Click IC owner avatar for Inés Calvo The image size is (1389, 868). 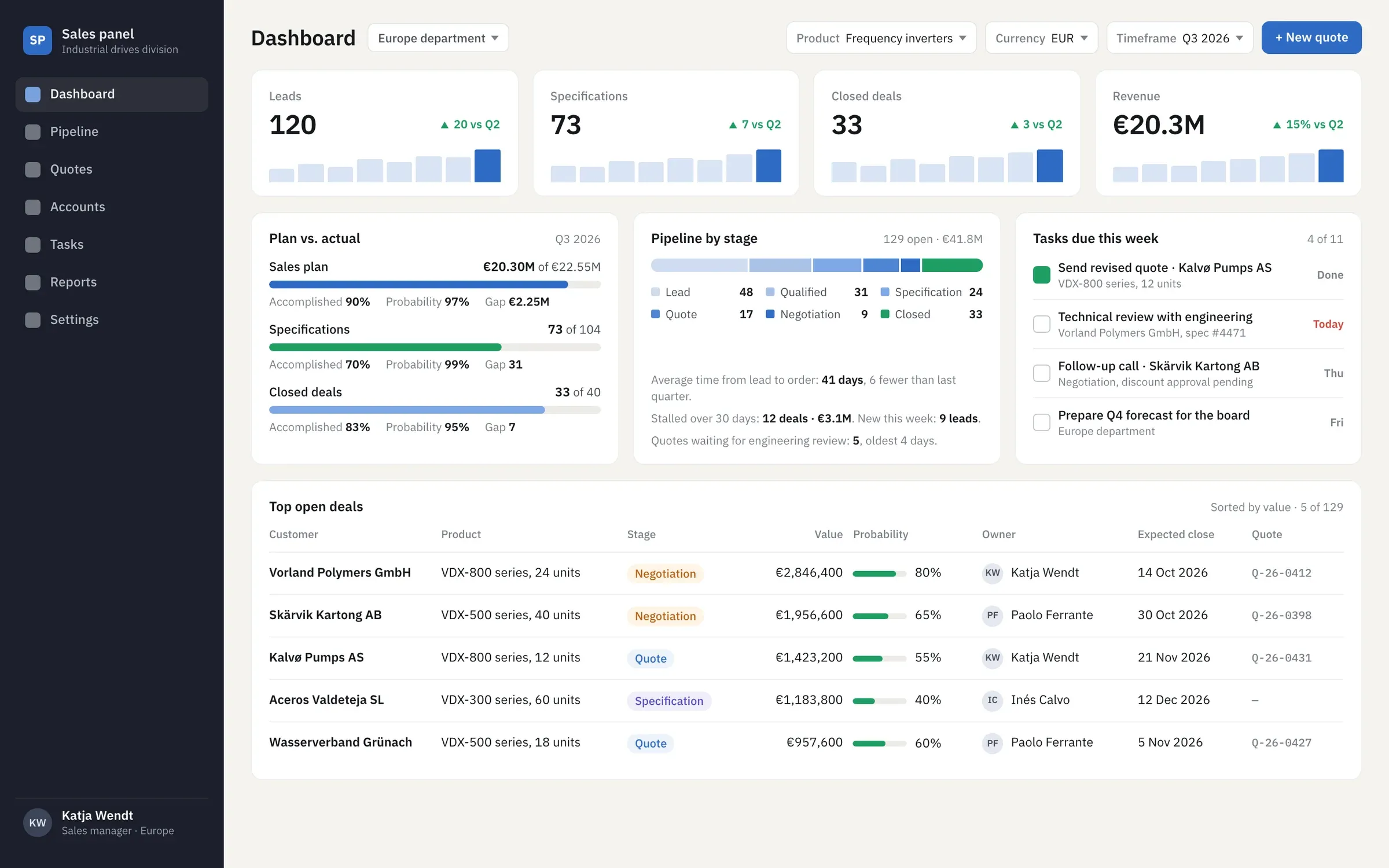pyautogui.click(x=993, y=700)
